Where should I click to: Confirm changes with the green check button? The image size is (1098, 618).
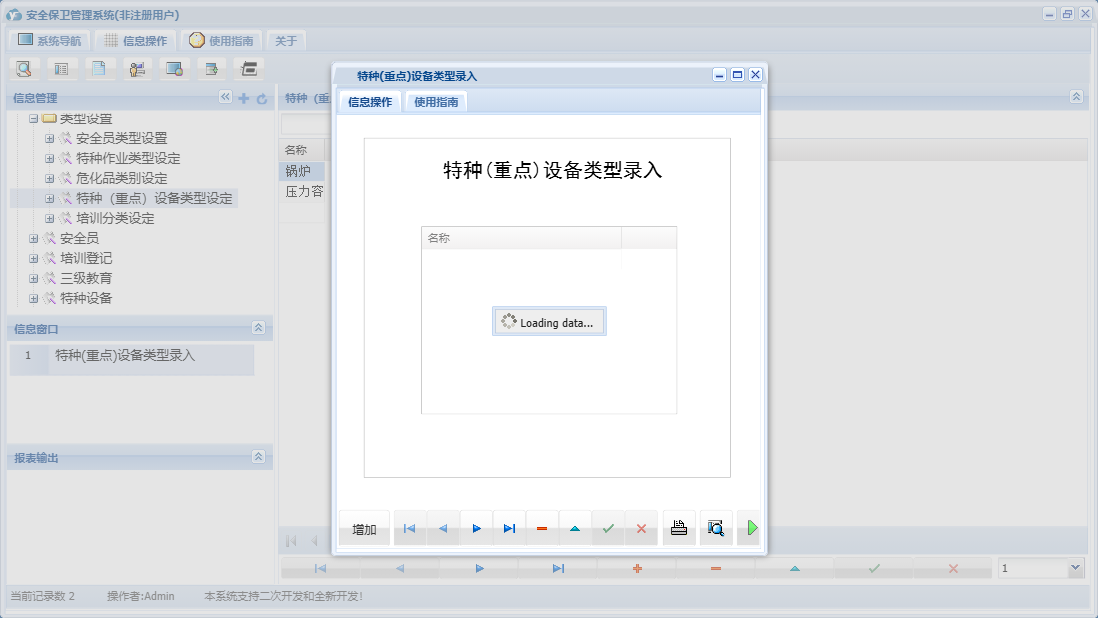(608, 528)
